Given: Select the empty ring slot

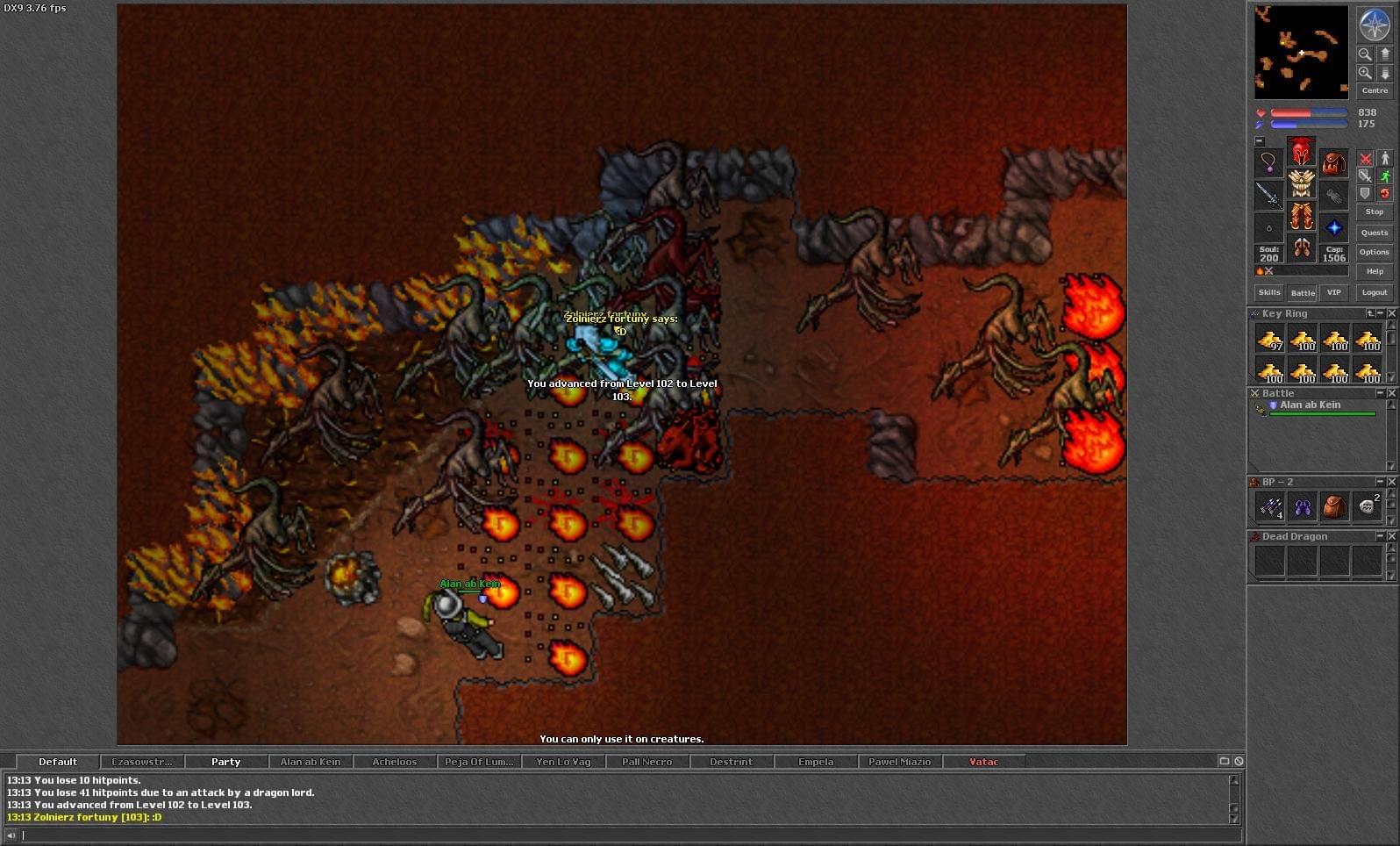Looking at the screenshot, I should [x=1268, y=227].
